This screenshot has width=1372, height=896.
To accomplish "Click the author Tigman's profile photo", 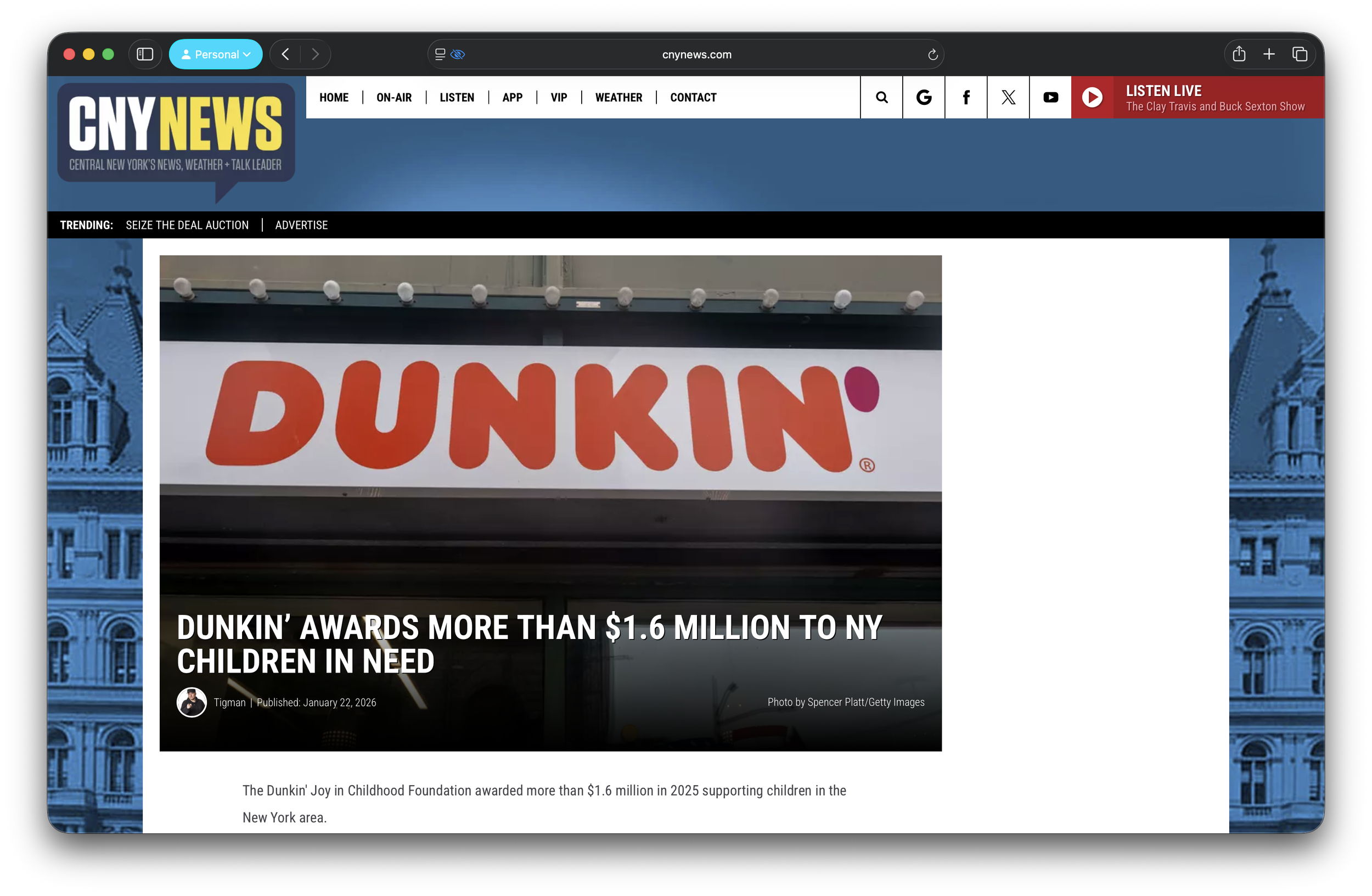I will (191, 702).
